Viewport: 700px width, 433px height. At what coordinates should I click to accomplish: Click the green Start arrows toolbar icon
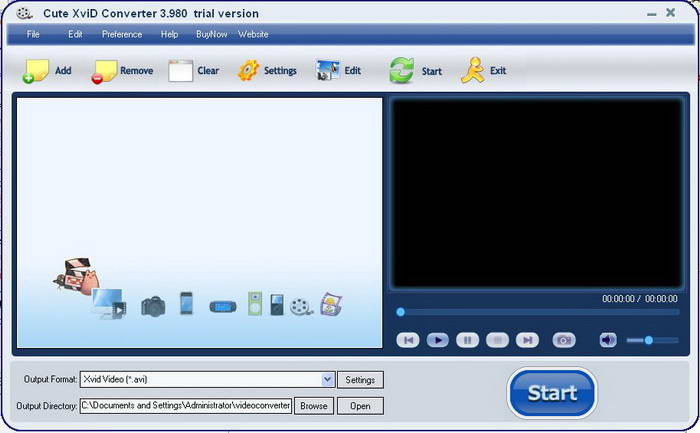pyautogui.click(x=401, y=71)
